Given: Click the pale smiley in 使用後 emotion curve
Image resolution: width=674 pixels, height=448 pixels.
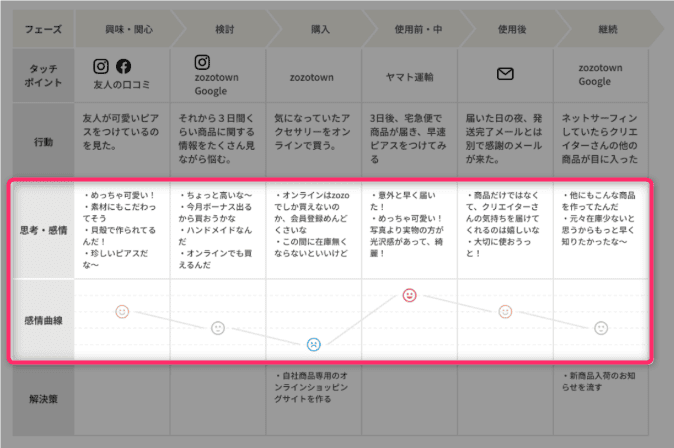Looking at the screenshot, I should coord(505,312).
